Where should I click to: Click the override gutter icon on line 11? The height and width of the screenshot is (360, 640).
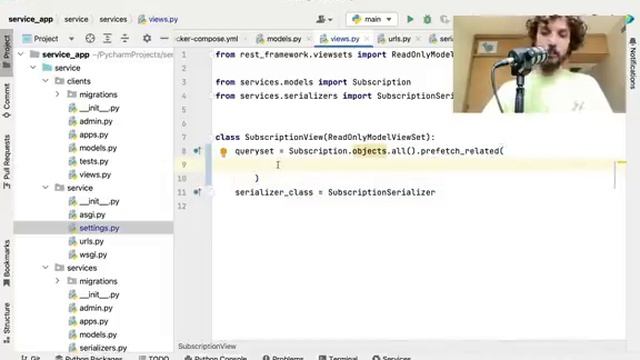[197, 192]
